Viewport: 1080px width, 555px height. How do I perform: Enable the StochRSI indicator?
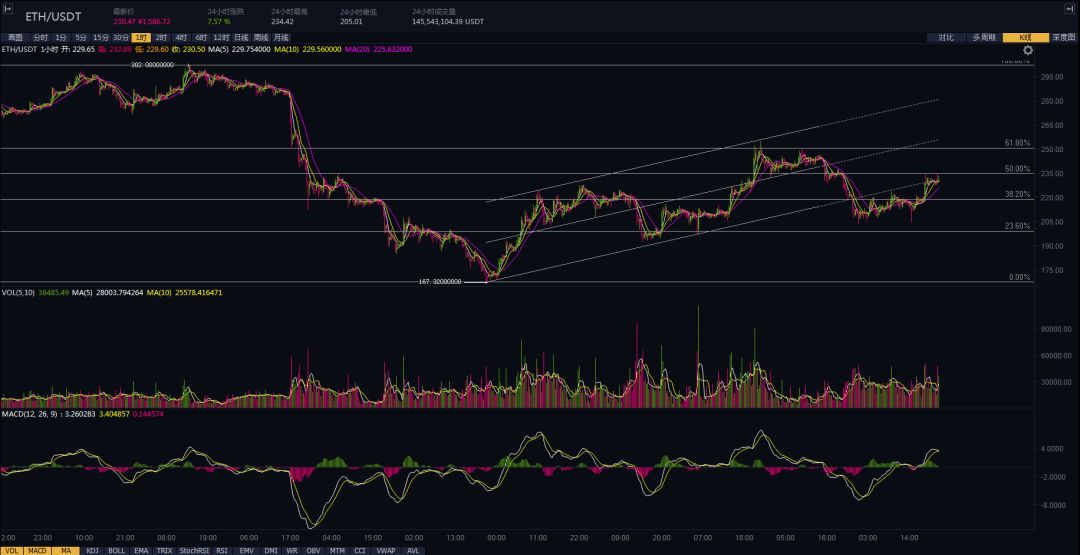pos(194,551)
